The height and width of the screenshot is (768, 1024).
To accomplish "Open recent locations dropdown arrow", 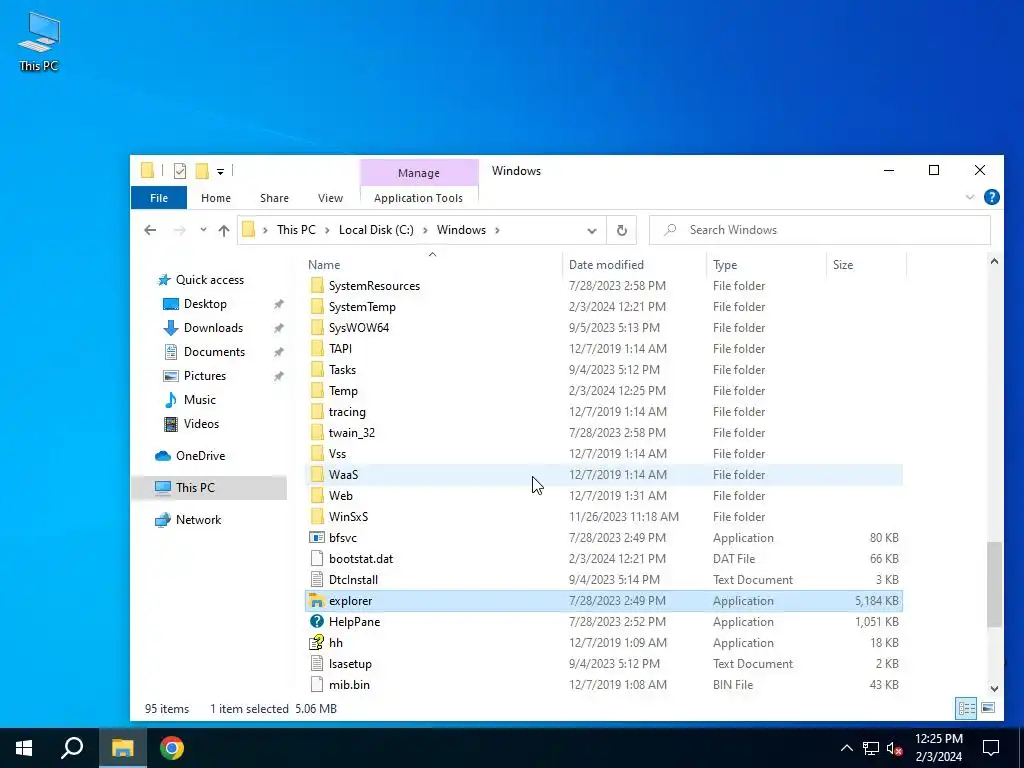I will [x=203, y=230].
